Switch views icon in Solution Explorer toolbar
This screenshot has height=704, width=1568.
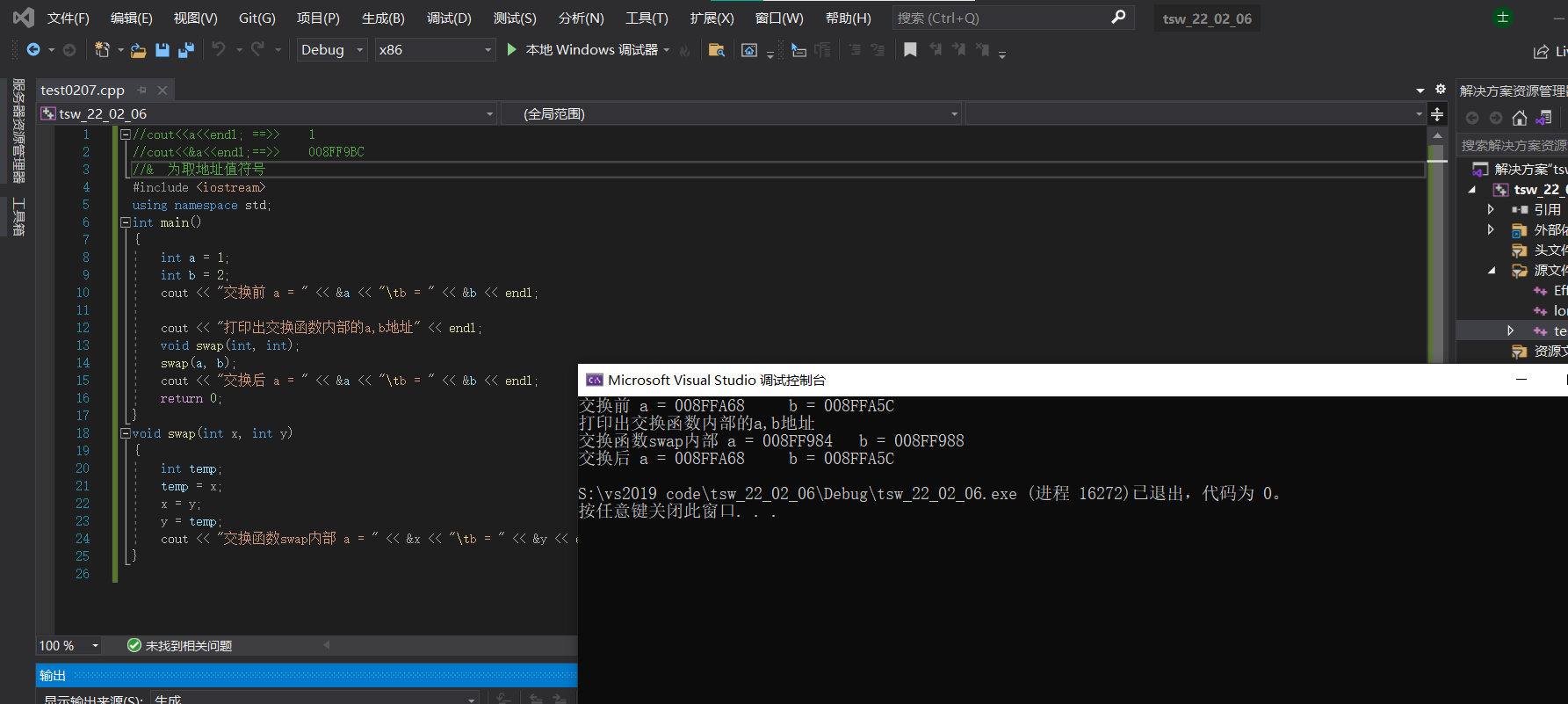point(1543,118)
